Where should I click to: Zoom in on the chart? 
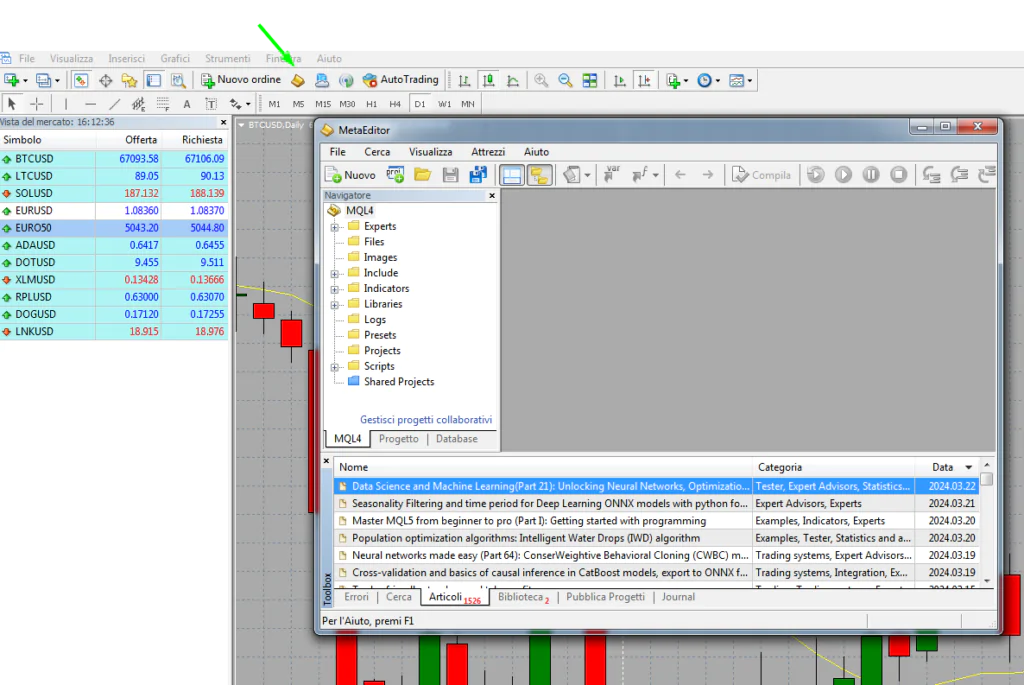pos(541,80)
